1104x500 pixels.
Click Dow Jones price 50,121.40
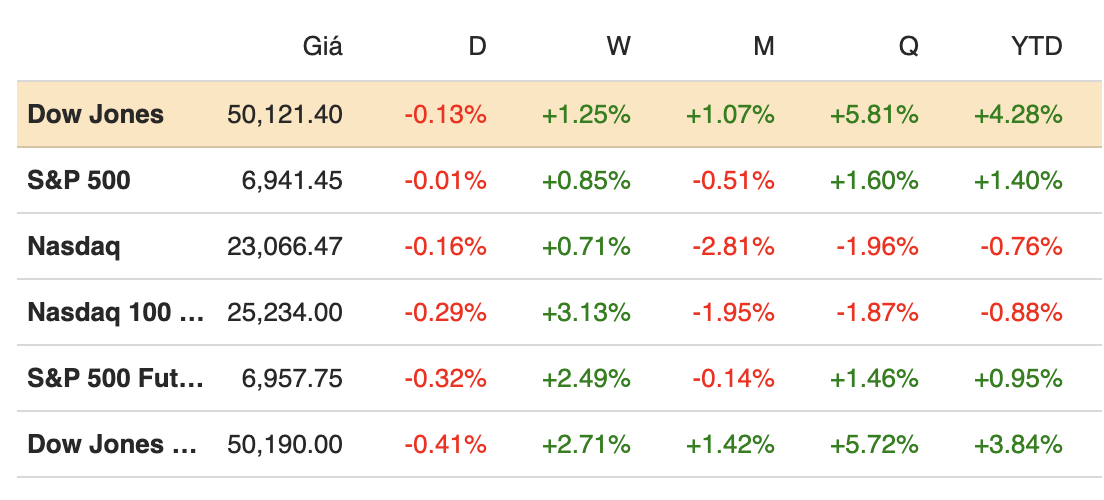pos(285,114)
